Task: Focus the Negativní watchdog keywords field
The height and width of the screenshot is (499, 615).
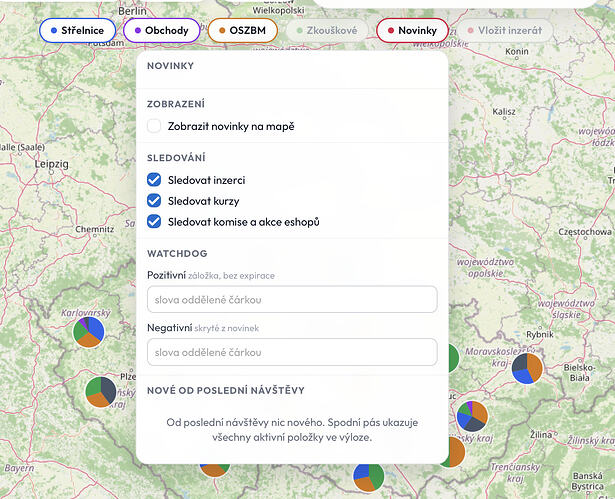Action: 292,352
